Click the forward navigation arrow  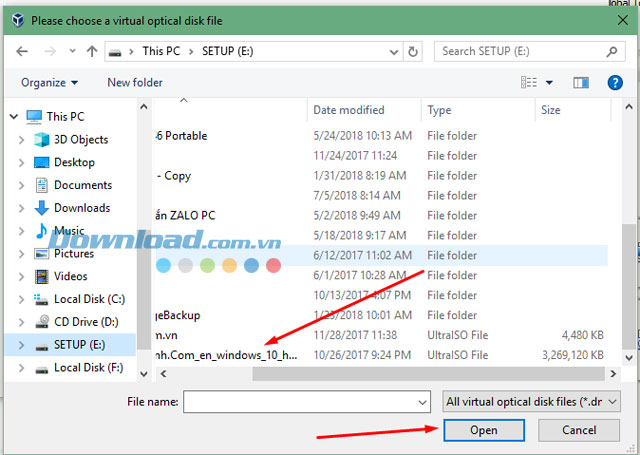click(x=50, y=51)
